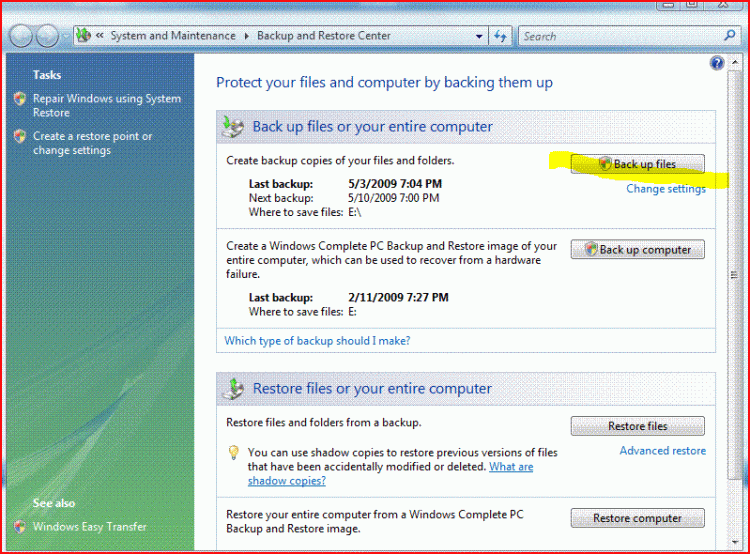Click the Refresh button beside address bar
750x554 pixels.
[x=500, y=36]
